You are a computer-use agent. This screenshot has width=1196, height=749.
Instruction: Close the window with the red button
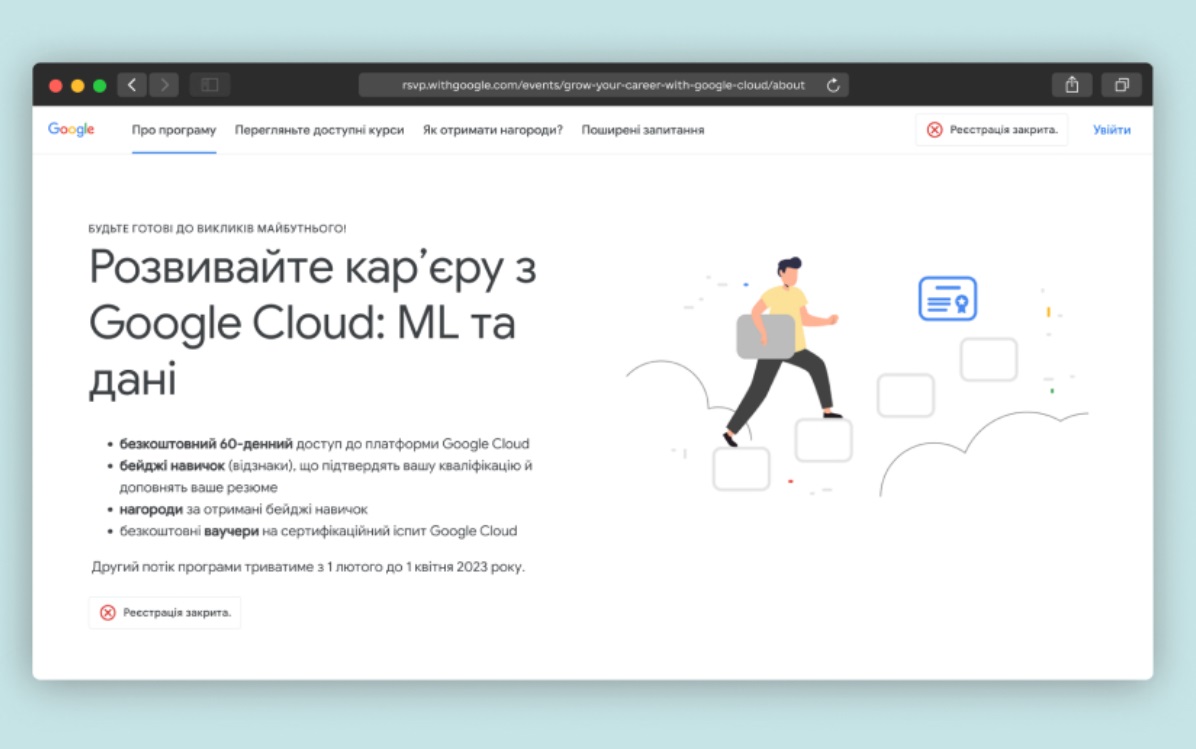coord(56,86)
